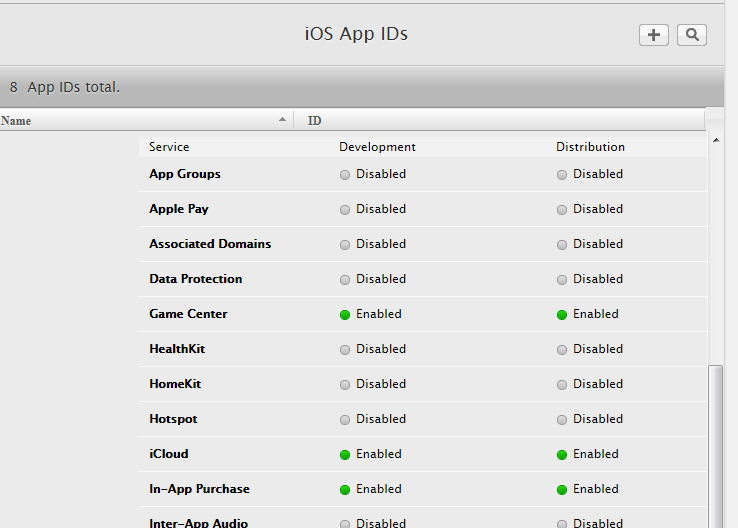Image resolution: width=738 pixels, height=528 pixels.
Task: Select the Inter-App Audio service name
Action: tap(199, 523)
